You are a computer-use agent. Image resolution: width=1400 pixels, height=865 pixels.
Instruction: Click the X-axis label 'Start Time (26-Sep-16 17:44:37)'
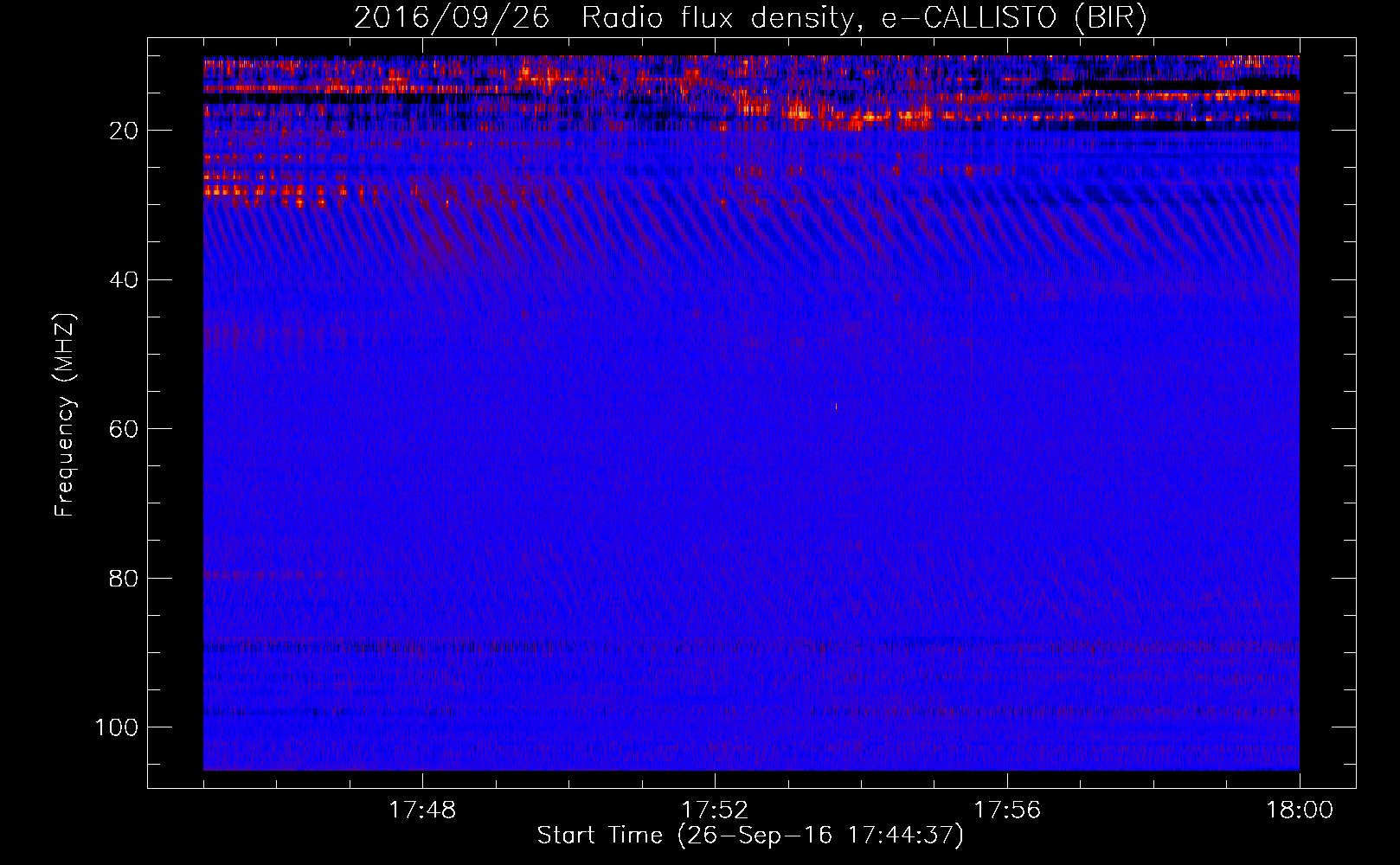[750, 836]
